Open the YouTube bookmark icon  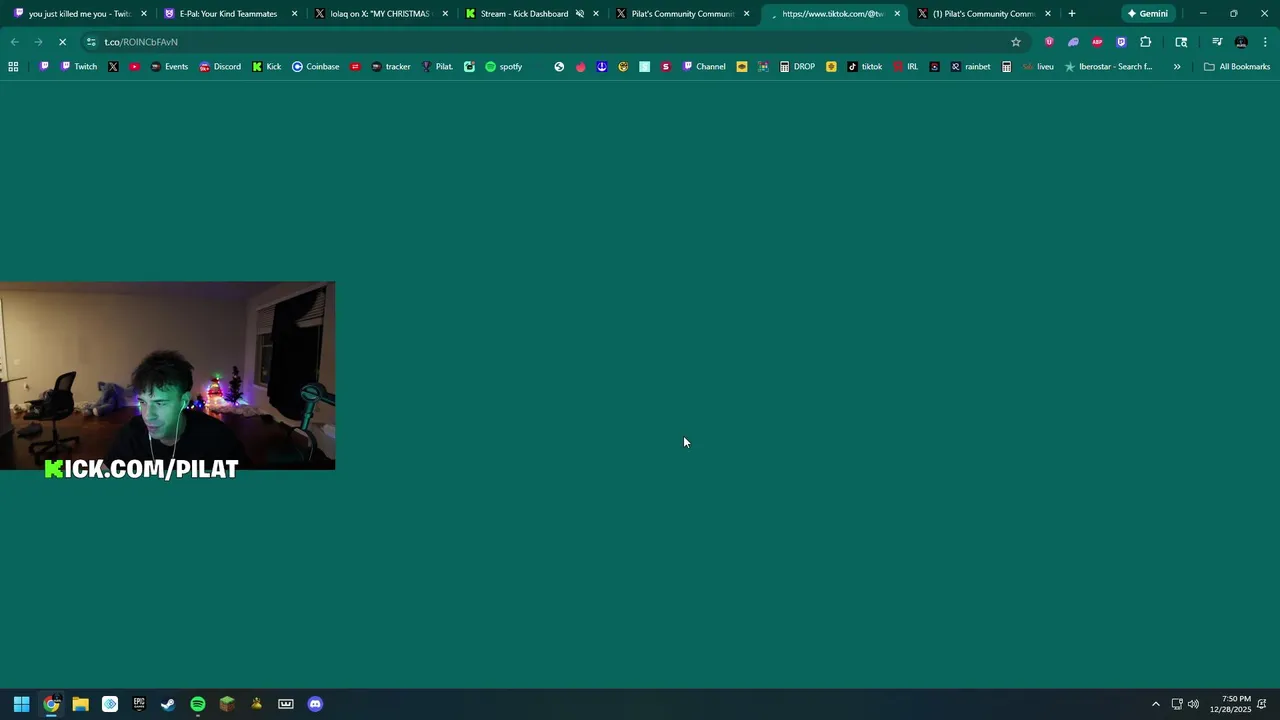click(135, 67)
